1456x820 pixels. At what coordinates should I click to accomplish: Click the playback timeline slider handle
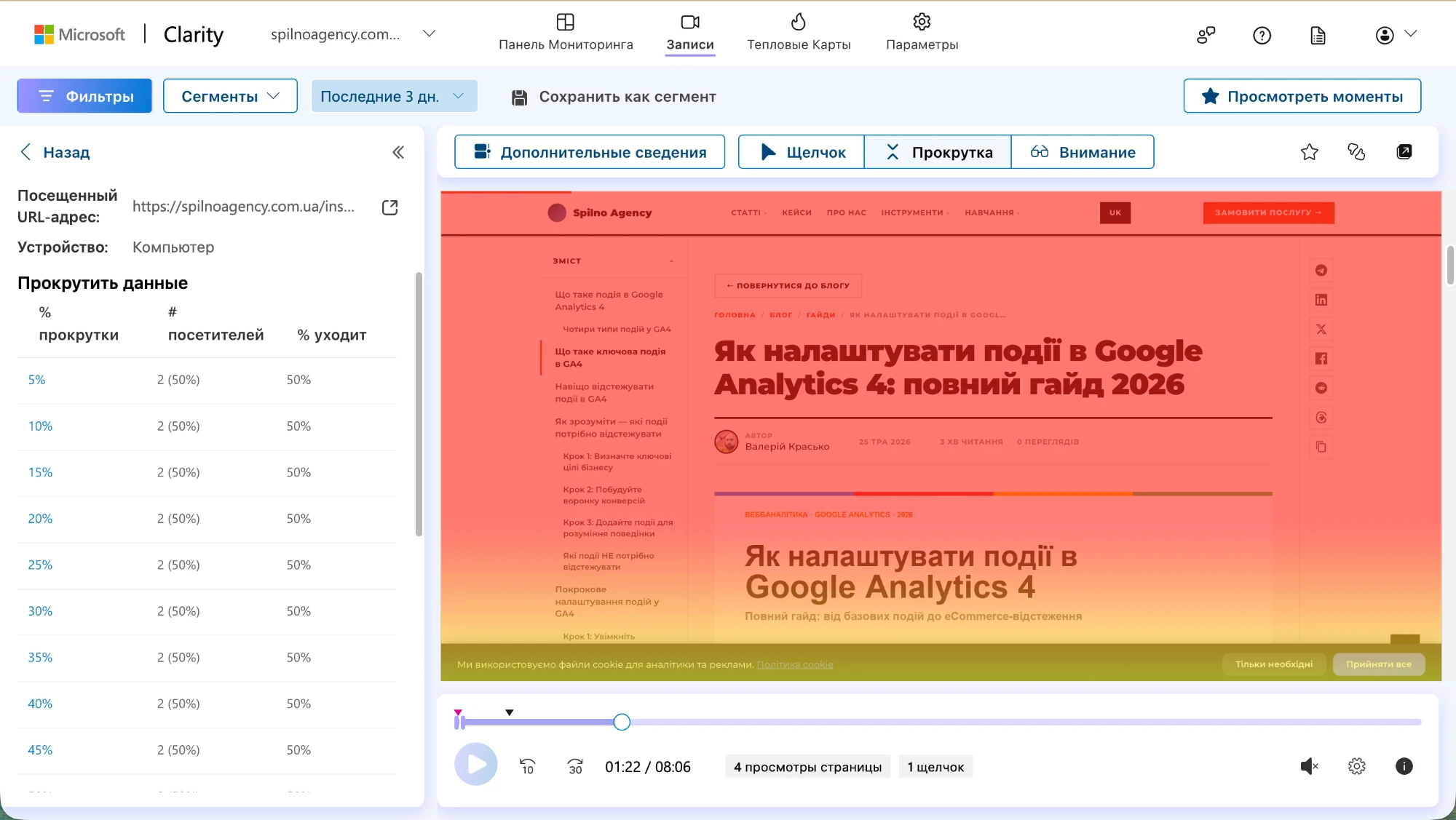pyautogui.click(x=622, y=722)
